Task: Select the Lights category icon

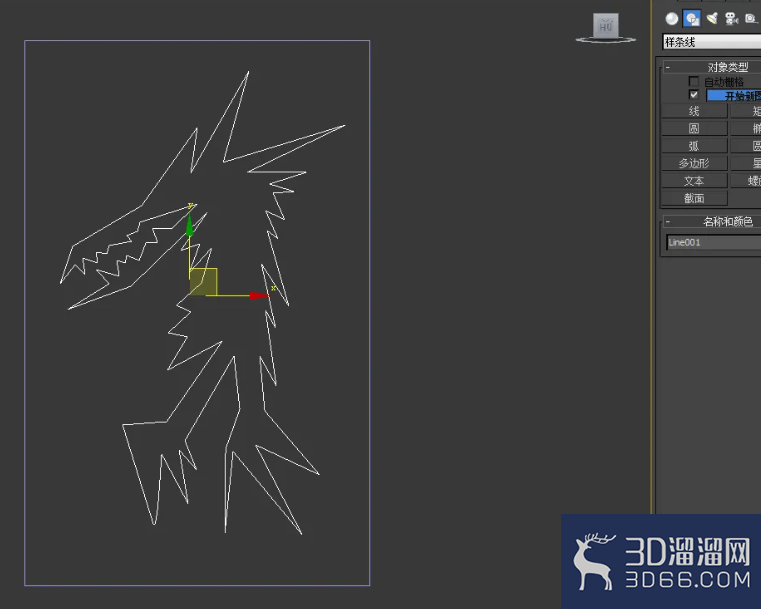Action: 712,18
